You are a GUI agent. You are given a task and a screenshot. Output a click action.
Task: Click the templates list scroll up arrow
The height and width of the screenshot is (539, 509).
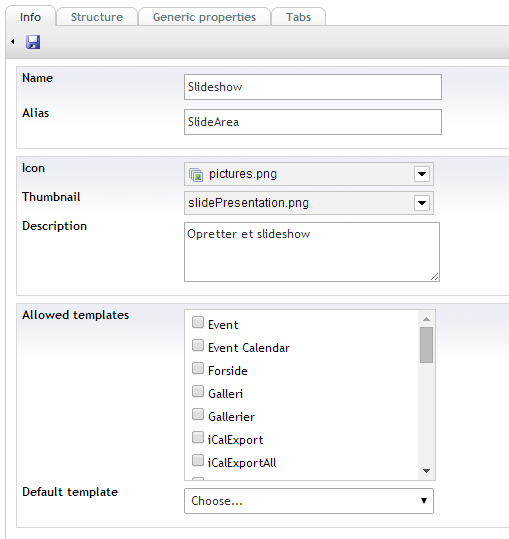coord(427,319)
